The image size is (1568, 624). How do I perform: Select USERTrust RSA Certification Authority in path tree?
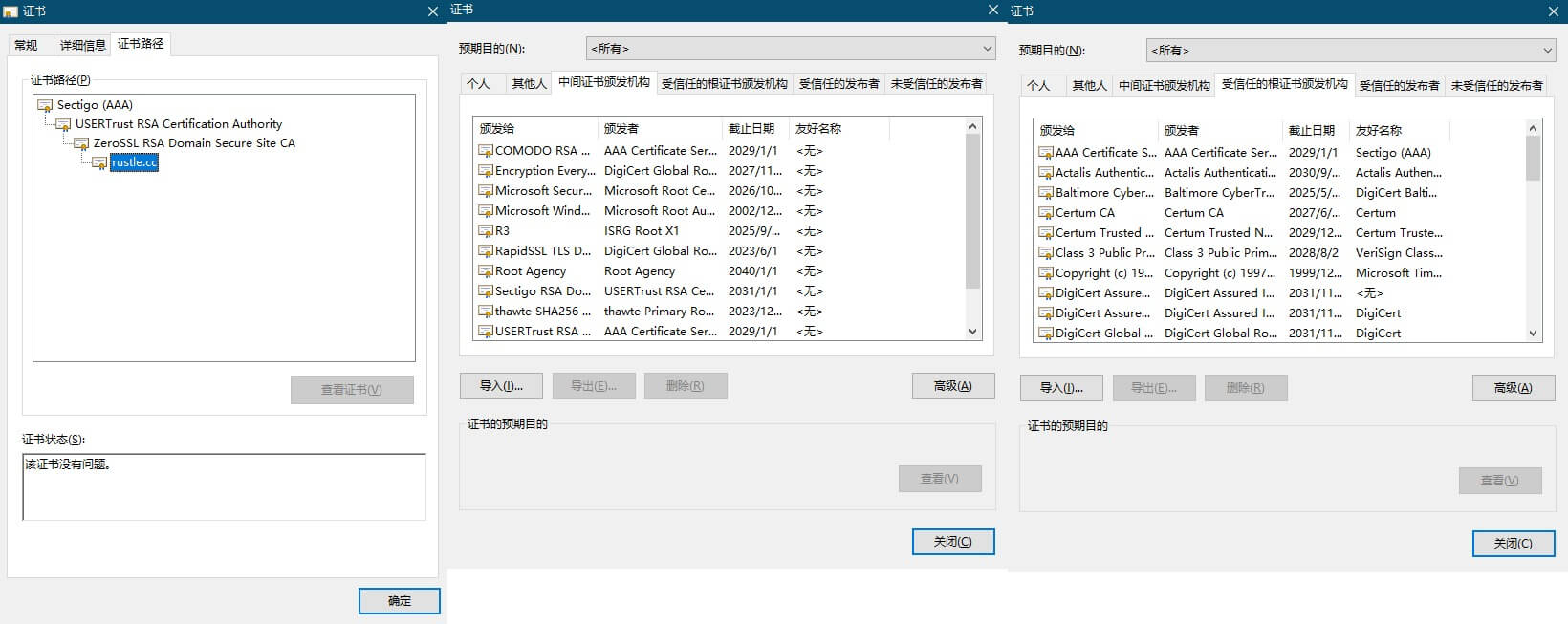pyautogui.click(x=179, y=124)
